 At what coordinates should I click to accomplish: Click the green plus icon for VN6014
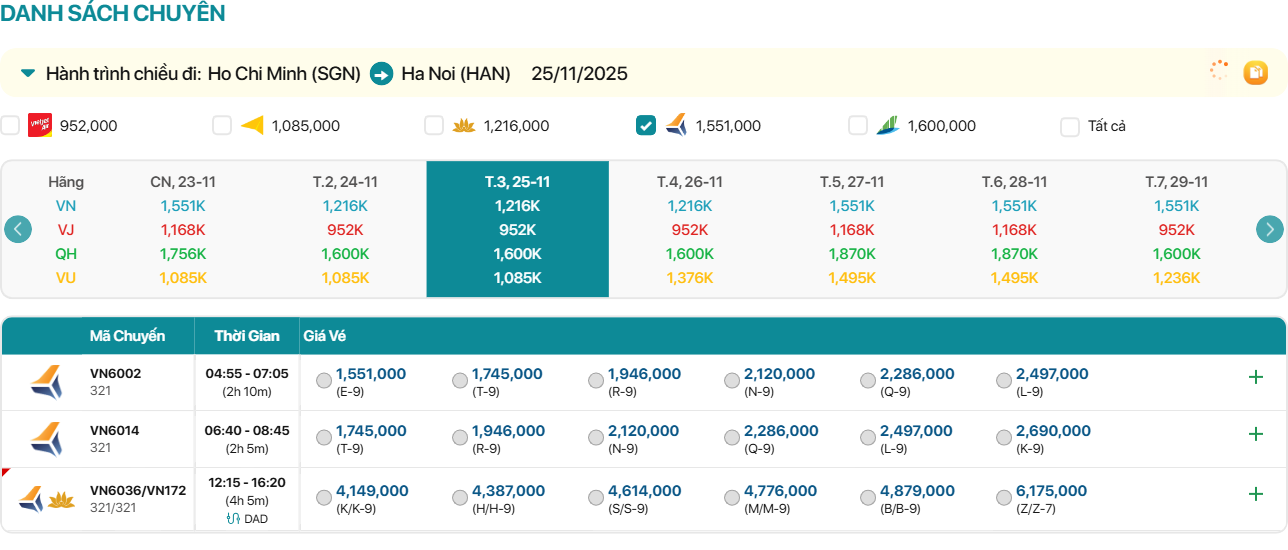[x=1256, y=434]
